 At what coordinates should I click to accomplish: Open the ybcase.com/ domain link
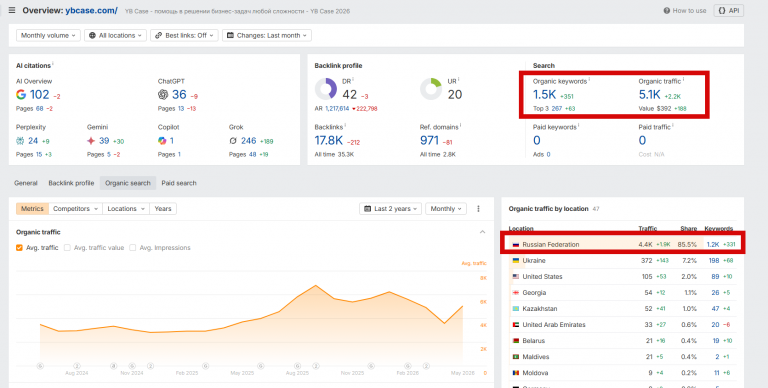pyautogui.click(x=91, y=10)
